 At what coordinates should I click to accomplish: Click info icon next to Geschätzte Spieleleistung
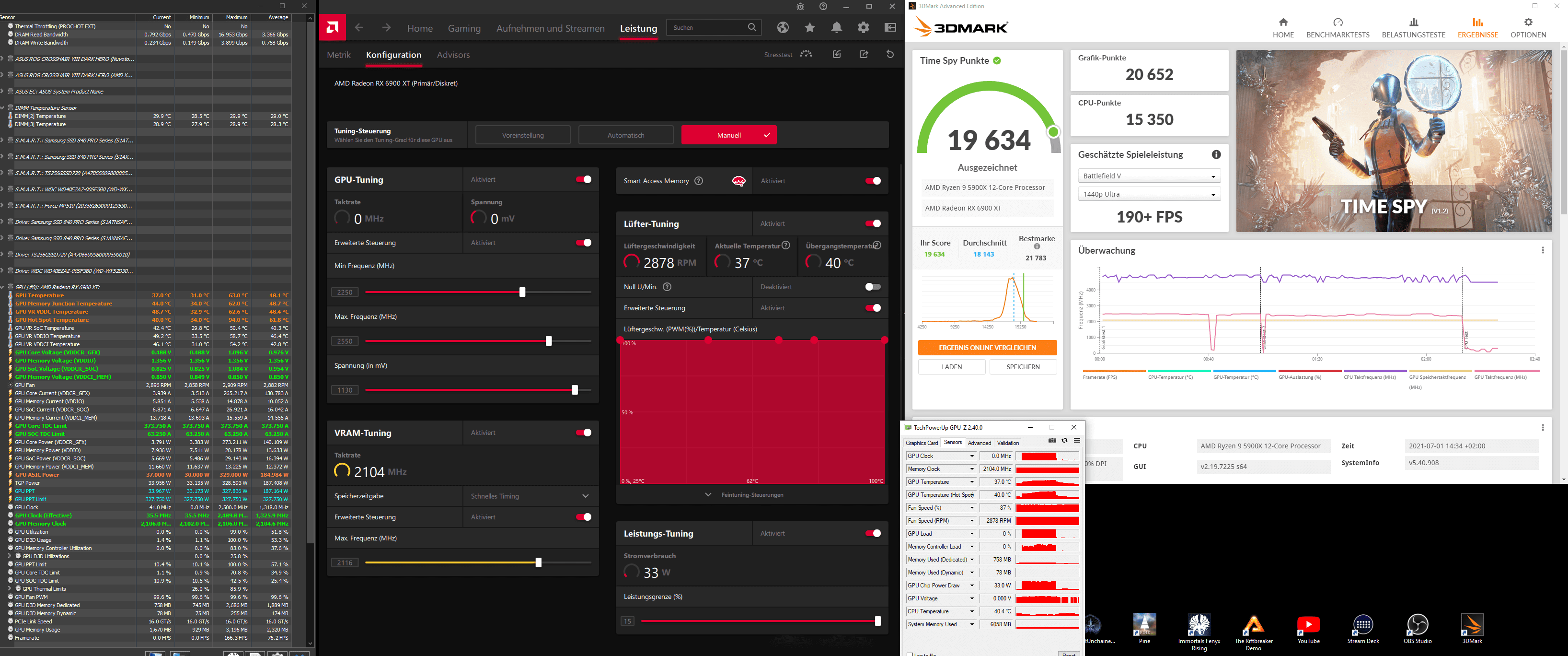1216,155
